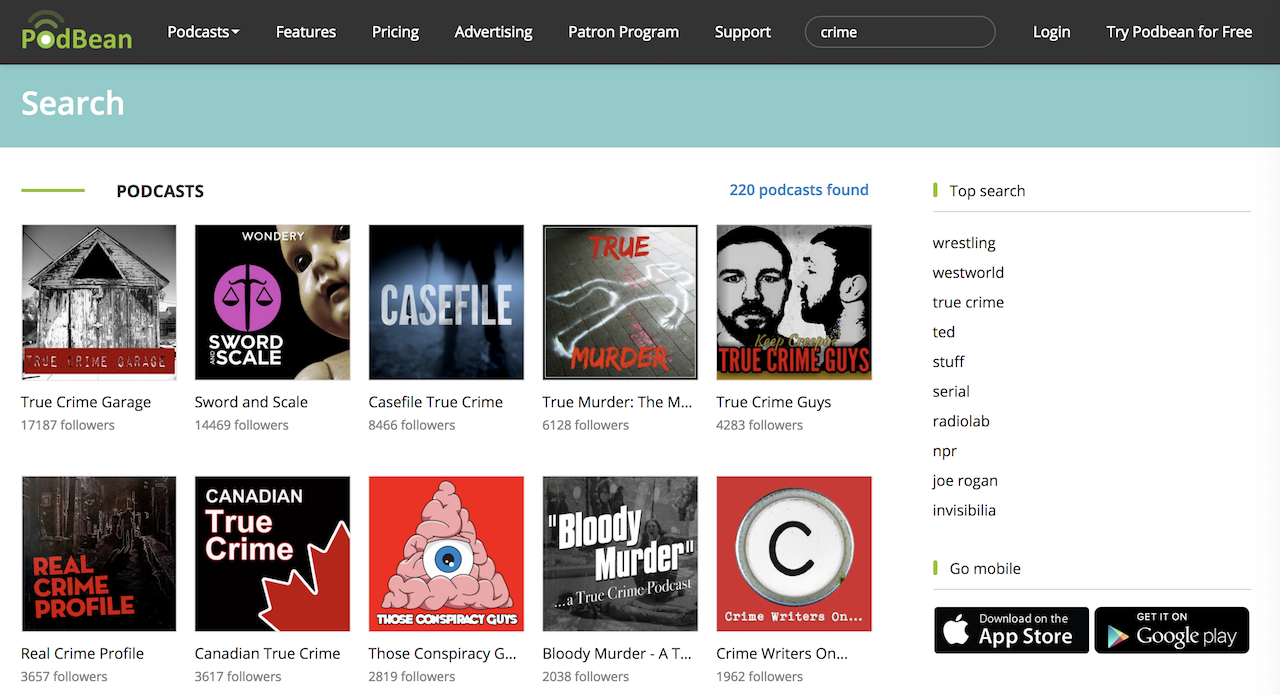Click the Login link
Screen dimensions: 1280x695
[1051, 32]
